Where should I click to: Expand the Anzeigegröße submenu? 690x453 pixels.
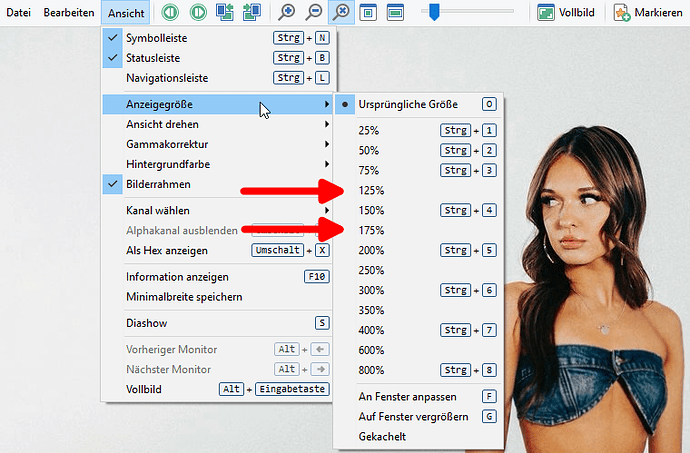(217, 104)
